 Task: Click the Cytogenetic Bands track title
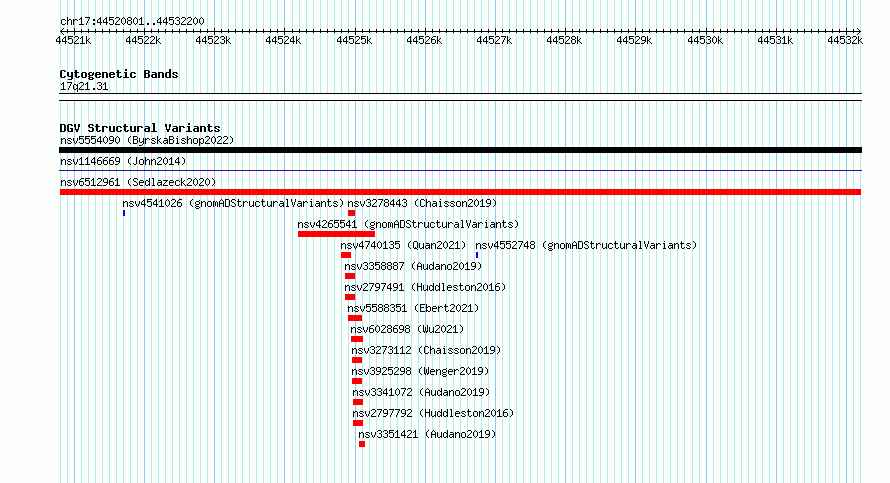coord(119,74)
